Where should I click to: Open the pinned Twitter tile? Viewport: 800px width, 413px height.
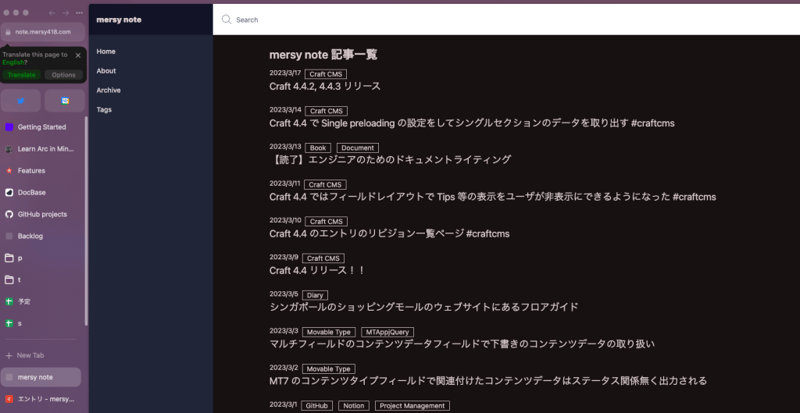point(21,101)
